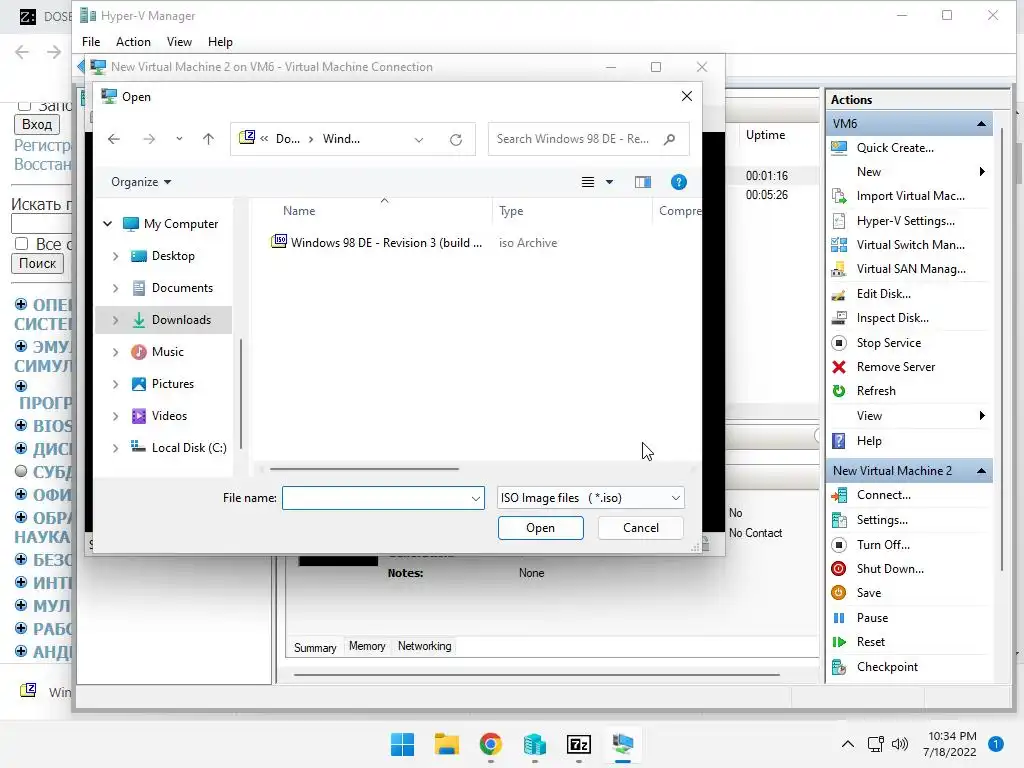This screenshot has height=768, width=1024.
Task: Click red Remove Server icon
Action: [839, 367]
